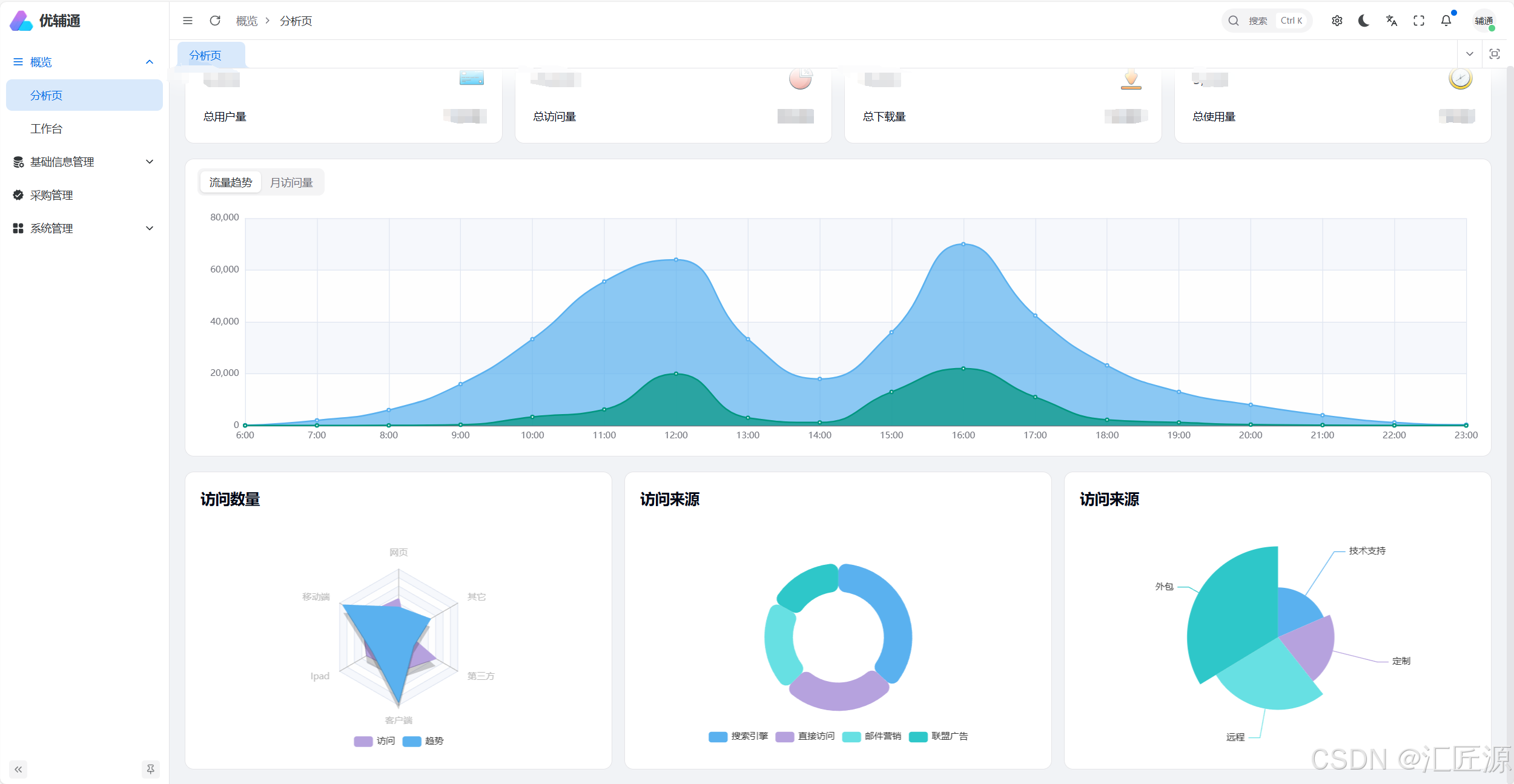Open 采购管理 in the sidebar
1514x784 pixels.
(51, 195)
